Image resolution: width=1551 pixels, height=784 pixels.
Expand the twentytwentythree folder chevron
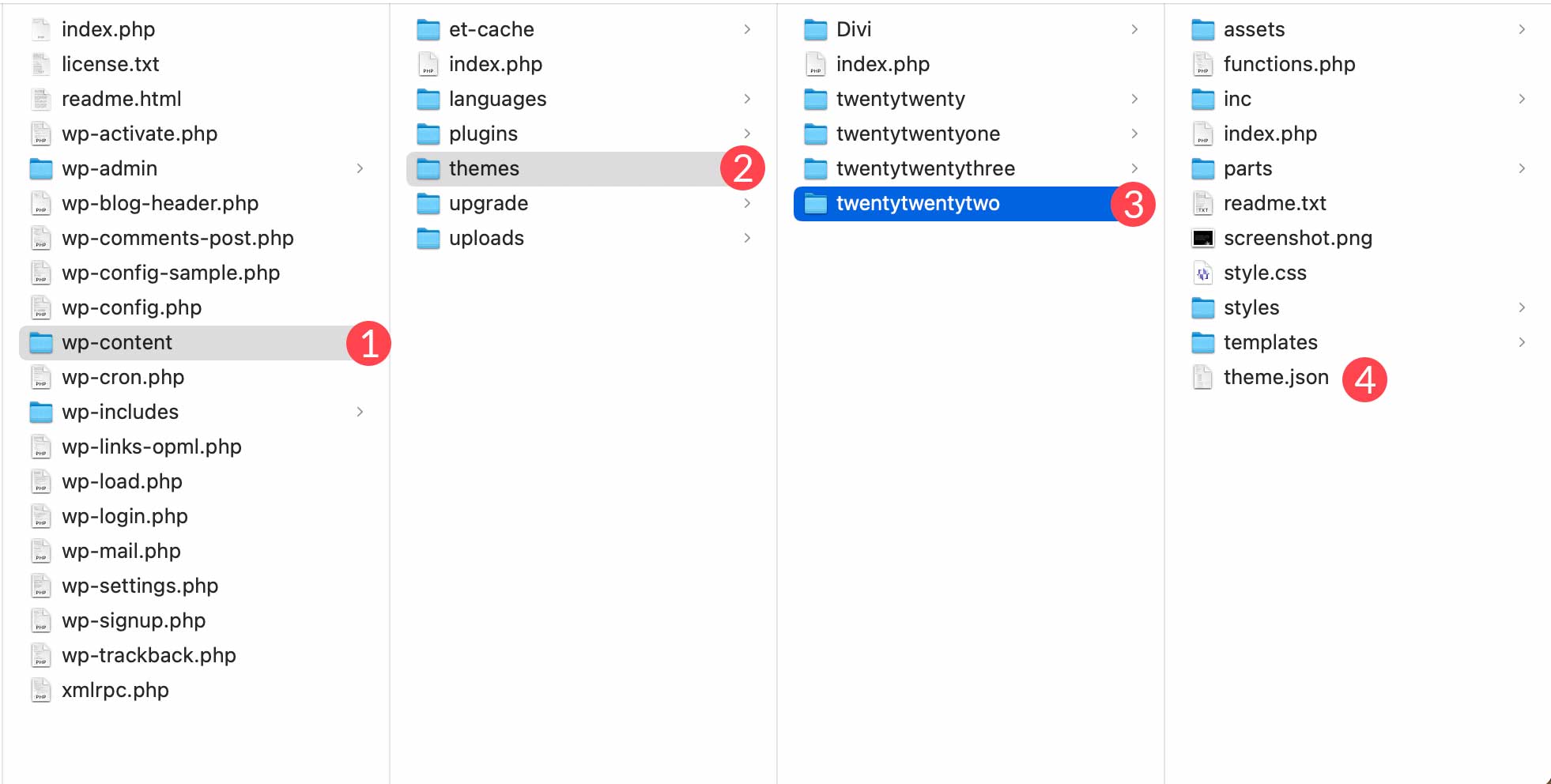pos(1136,168)
